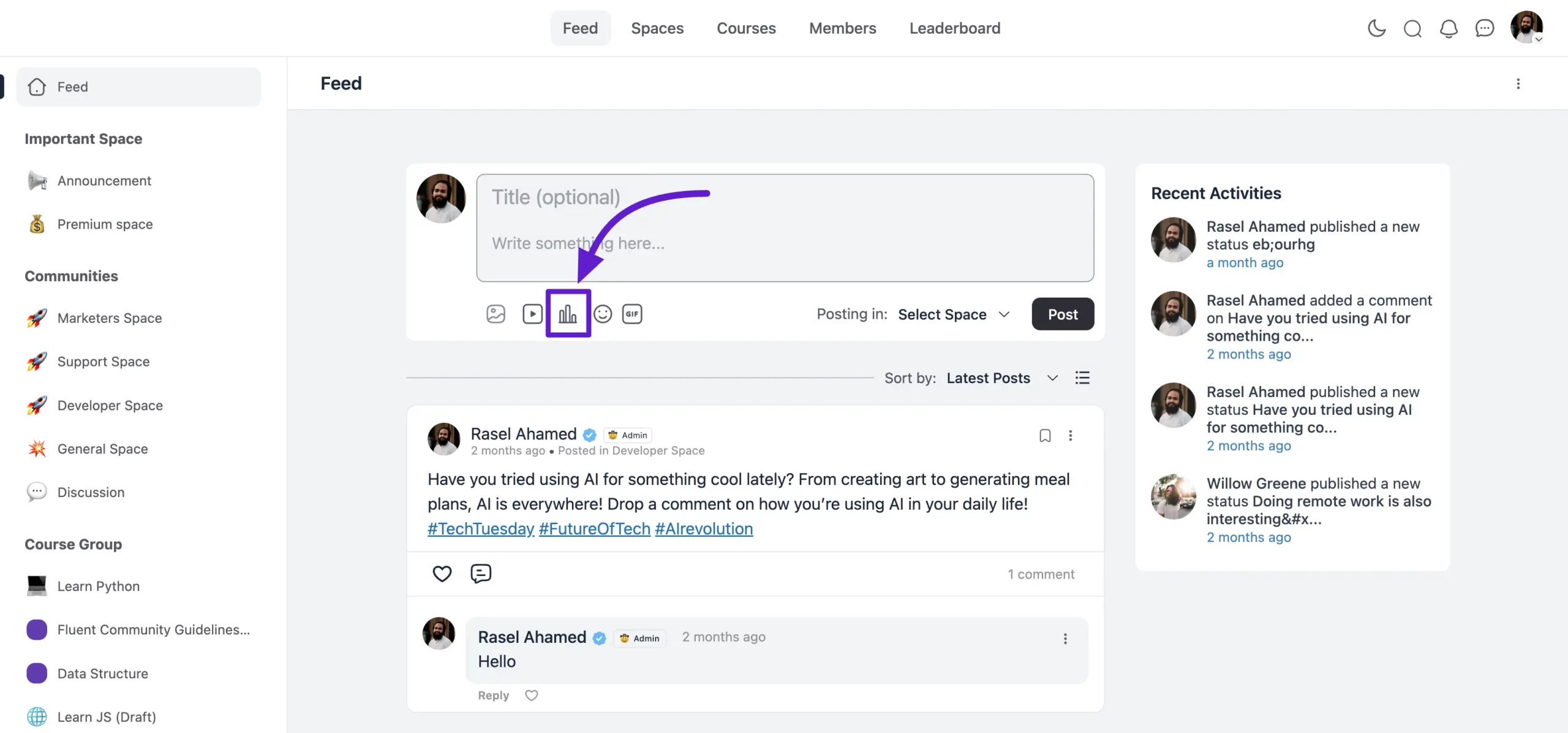Switch to the Courses tab

pyautogui.click(x=746, y=28)
